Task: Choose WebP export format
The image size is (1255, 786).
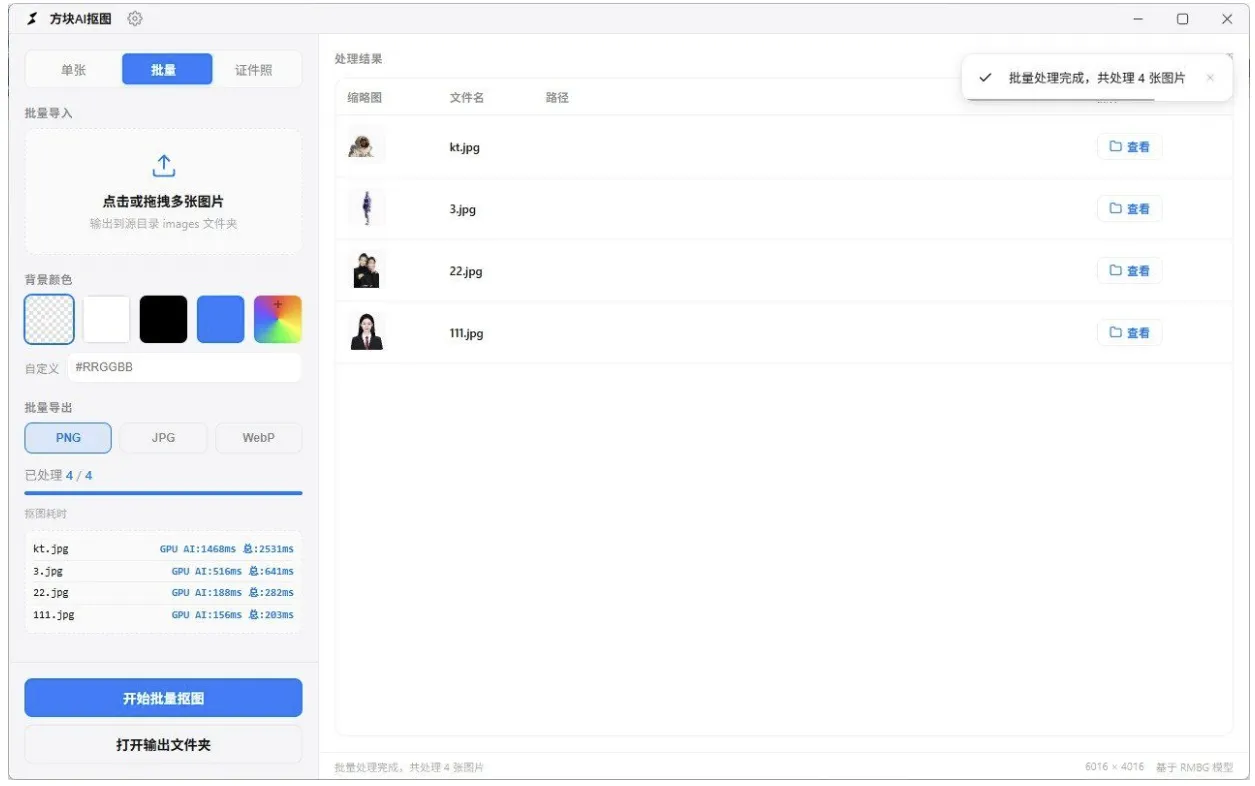Action: coord(258,438)
